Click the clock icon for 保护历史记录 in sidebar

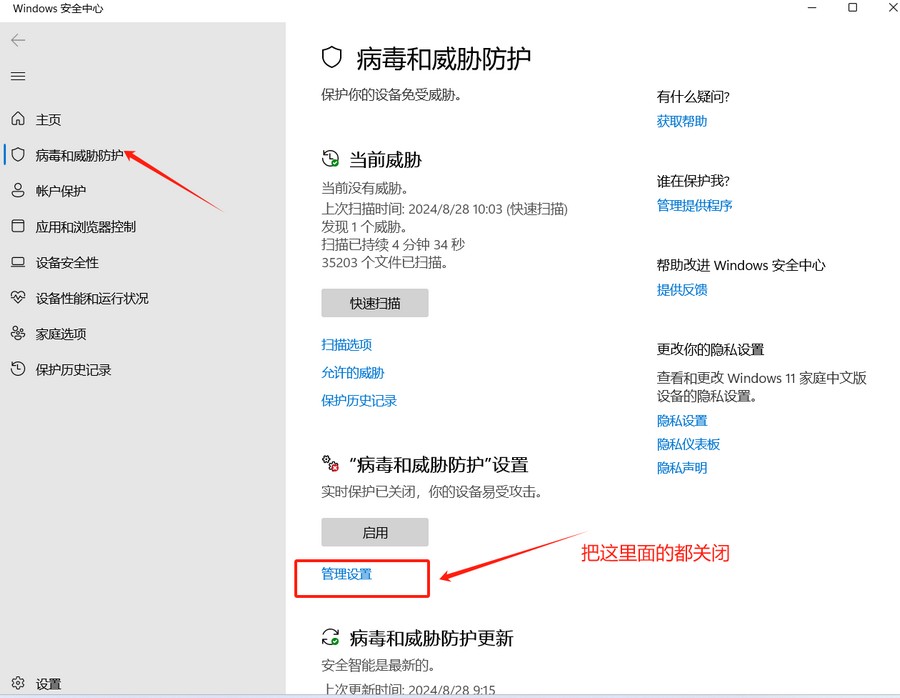click(18, 369)
